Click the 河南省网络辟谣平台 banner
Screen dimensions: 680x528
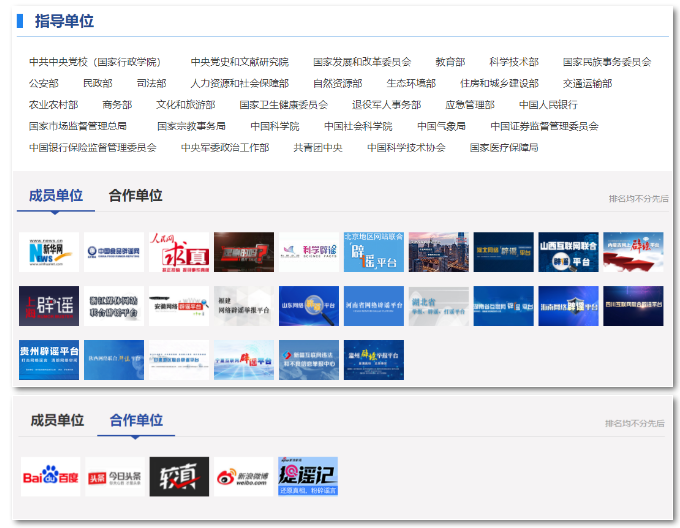pos(373,306)
